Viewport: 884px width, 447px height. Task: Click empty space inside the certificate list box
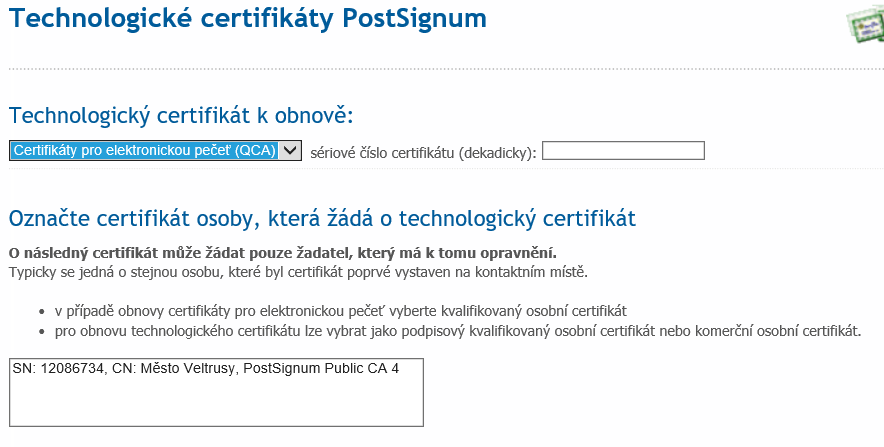[215, 402]
